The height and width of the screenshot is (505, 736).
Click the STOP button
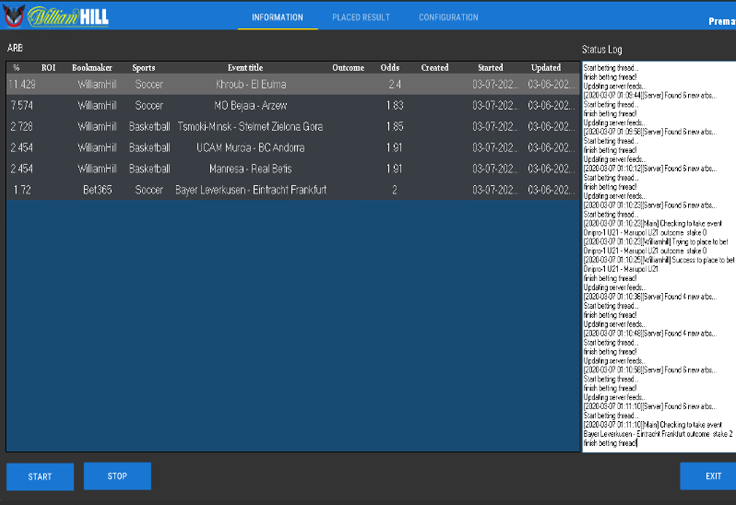[x=117, y=476]
